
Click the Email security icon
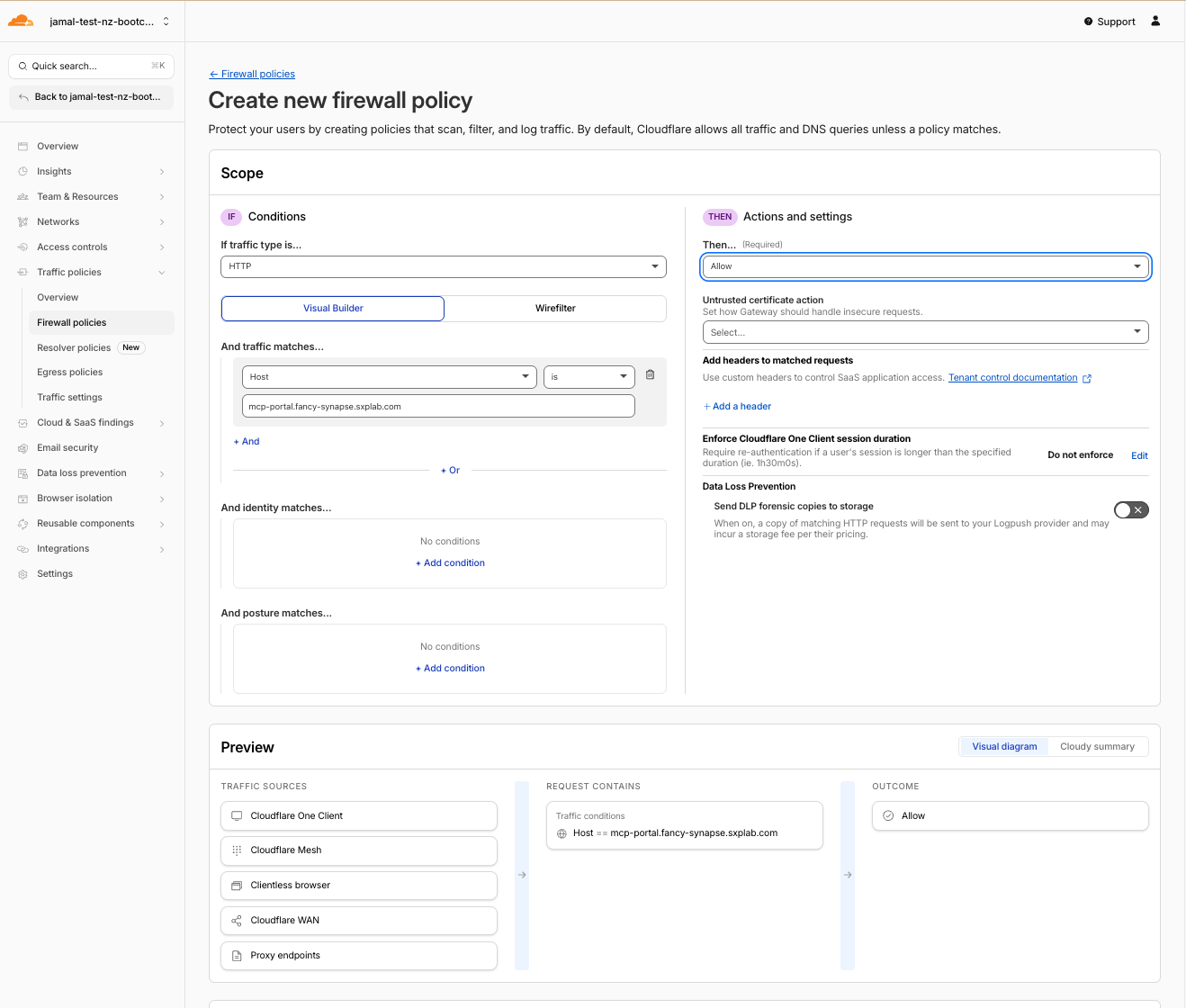tap(22, 447)
